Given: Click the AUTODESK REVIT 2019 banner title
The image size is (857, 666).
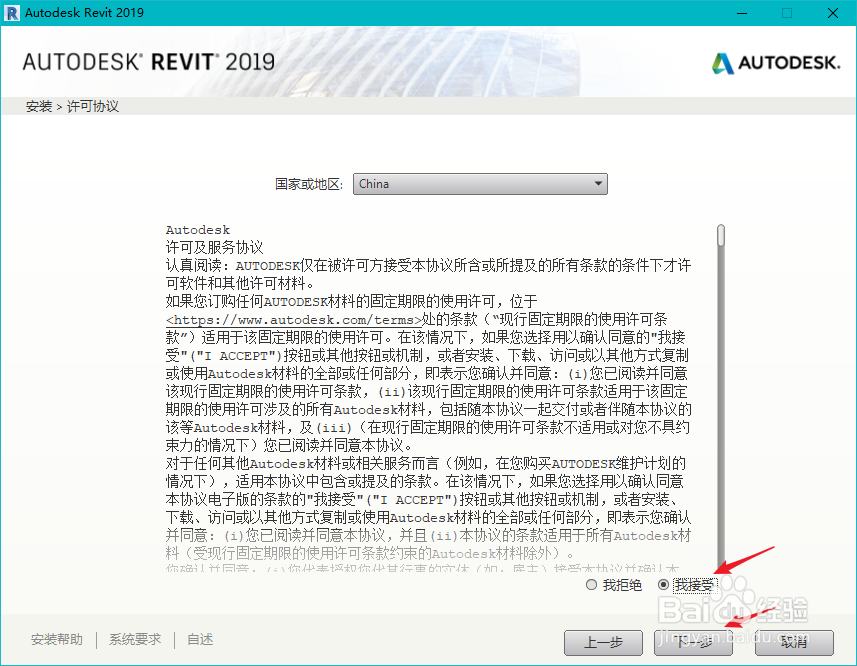Looking at the screenshot, I should tap(149, 62).
